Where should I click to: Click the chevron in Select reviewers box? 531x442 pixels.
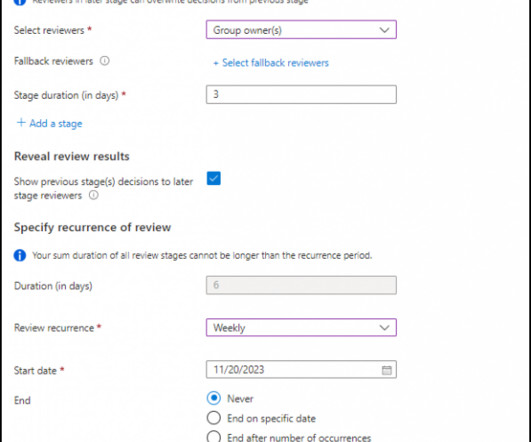[x=384, y=30]
